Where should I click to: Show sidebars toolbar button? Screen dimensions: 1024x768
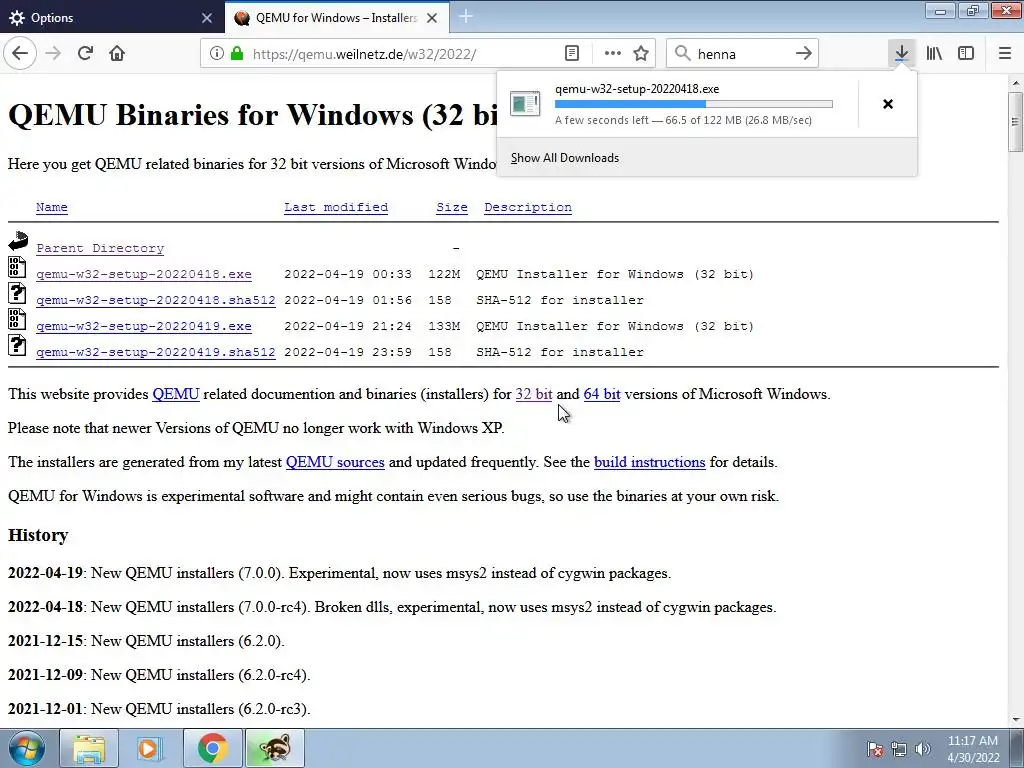point(966,54)
